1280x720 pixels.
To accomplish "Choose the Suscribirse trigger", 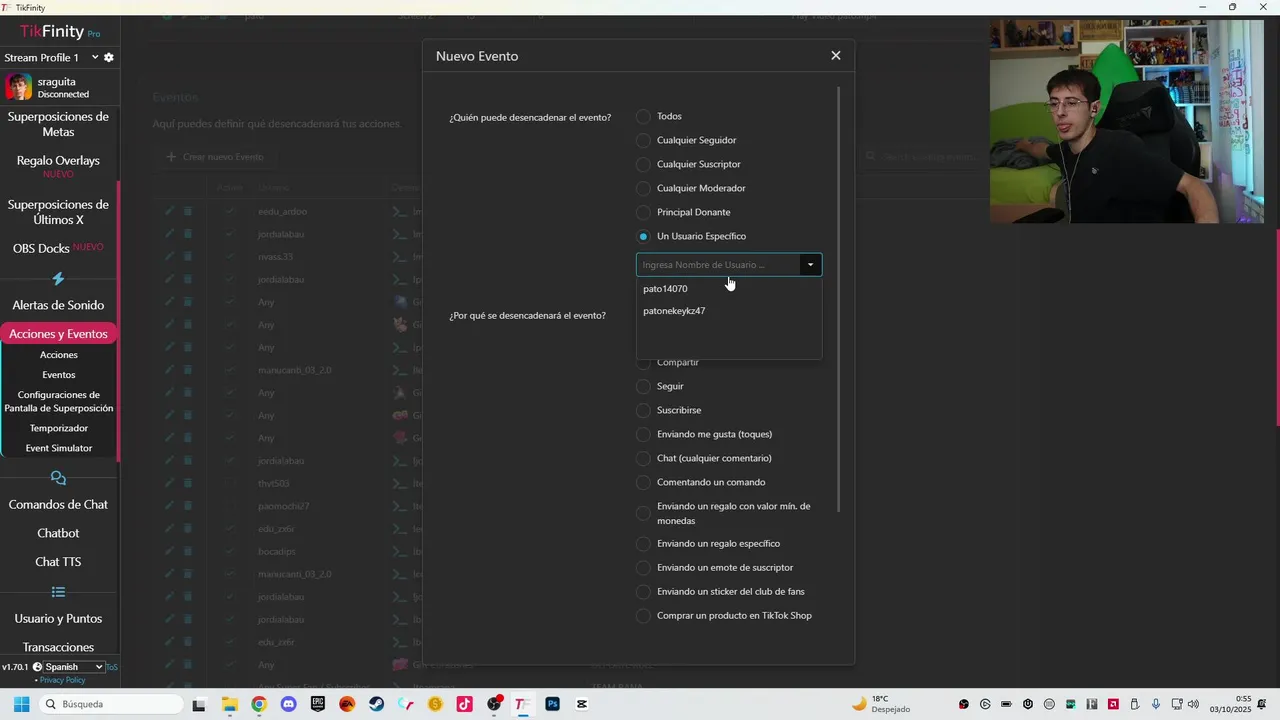I will click(643, 411).
